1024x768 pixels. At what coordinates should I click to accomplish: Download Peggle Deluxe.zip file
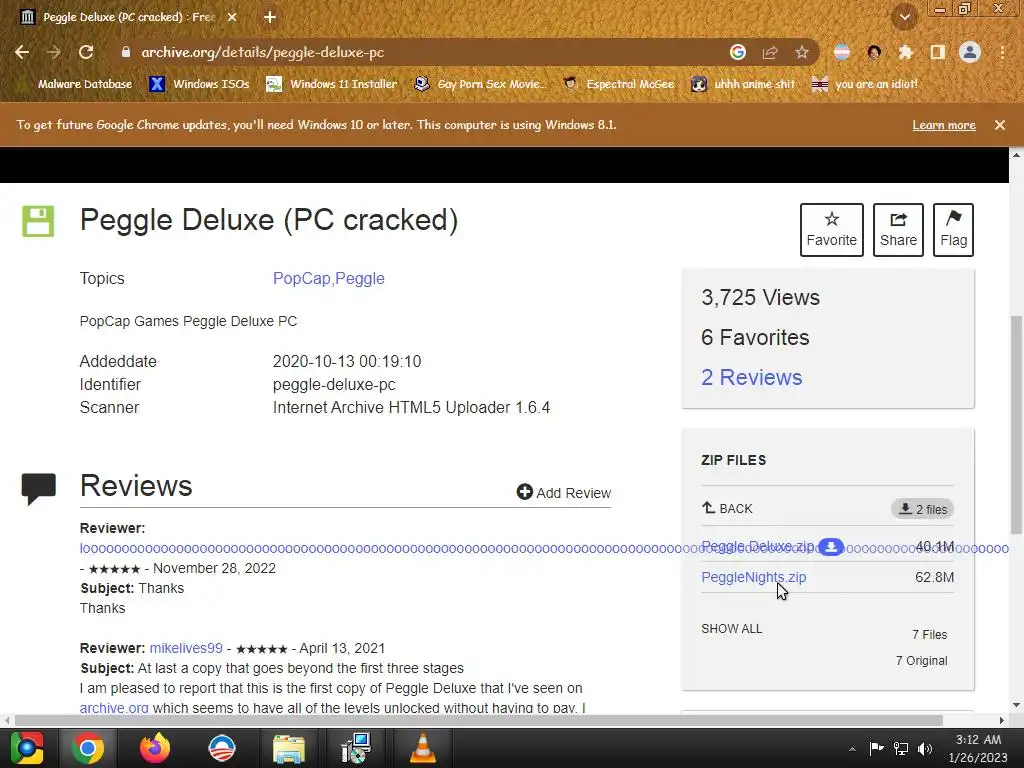click(x=758, y=546)
